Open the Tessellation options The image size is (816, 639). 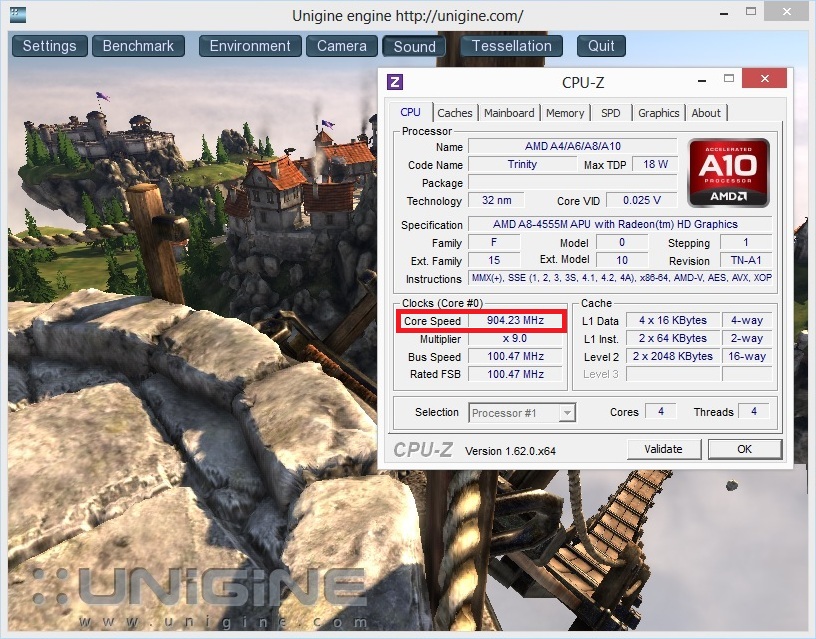pos(512,46)
